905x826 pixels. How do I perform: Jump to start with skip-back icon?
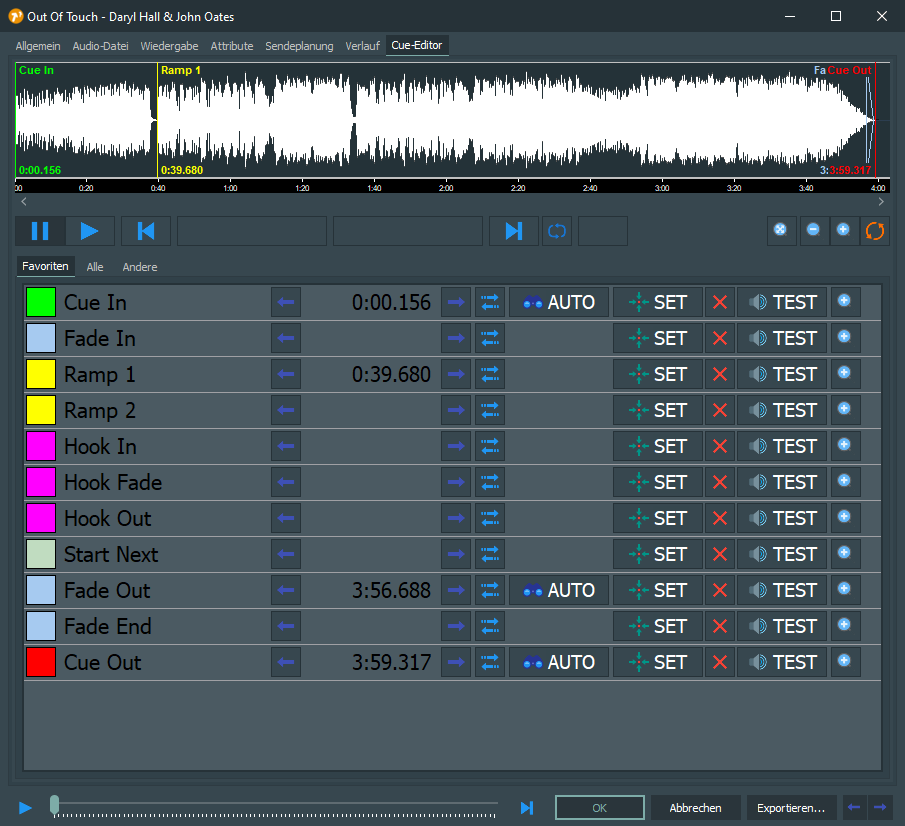pyautogui.click(x=146, y=231)
